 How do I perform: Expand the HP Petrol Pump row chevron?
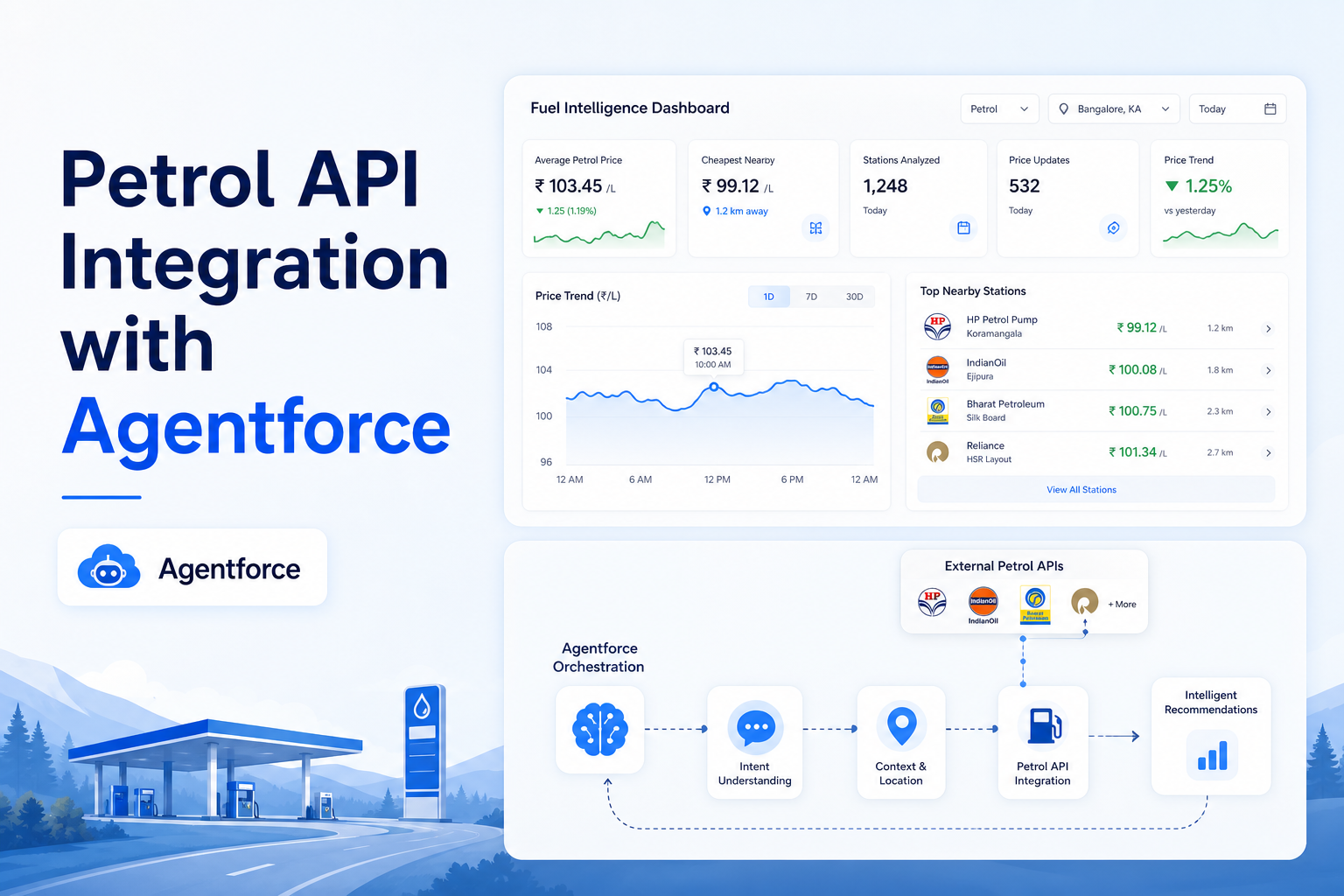click(1268, 328)
